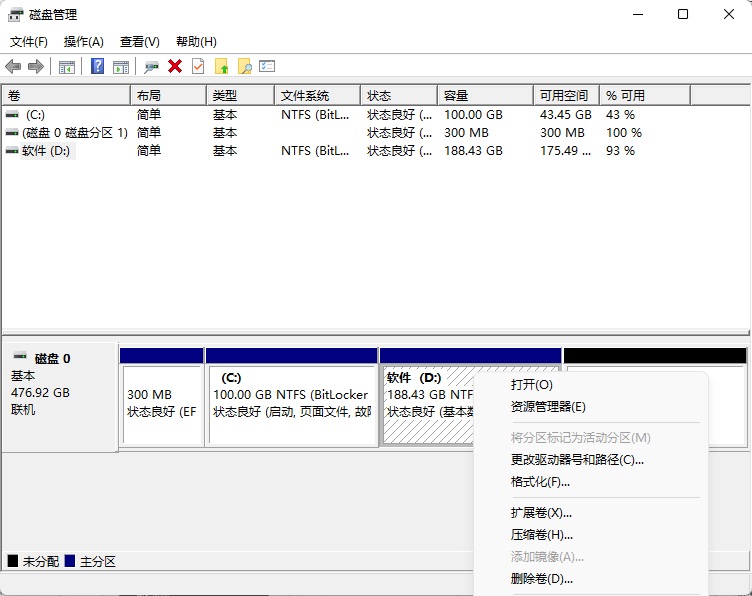
Task: Select the (C:) volume row name
Action: [35, 115]
